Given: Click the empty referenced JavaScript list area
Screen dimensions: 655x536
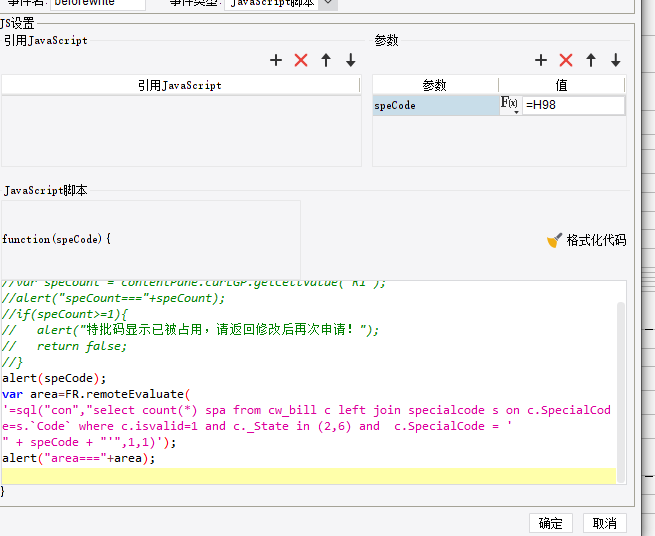Looking at the screenshot, I should (x=181, y=131).
